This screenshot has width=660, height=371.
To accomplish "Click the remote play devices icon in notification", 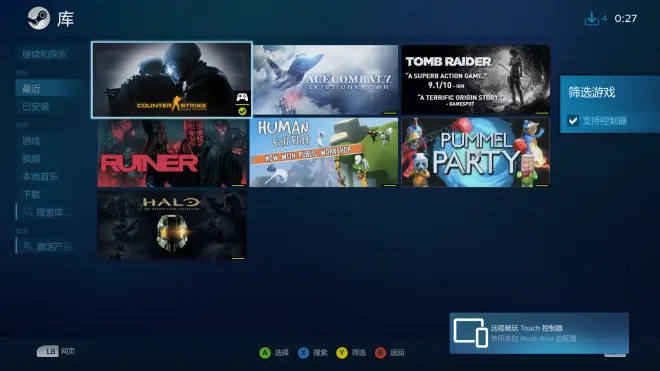I will point(471,333).
